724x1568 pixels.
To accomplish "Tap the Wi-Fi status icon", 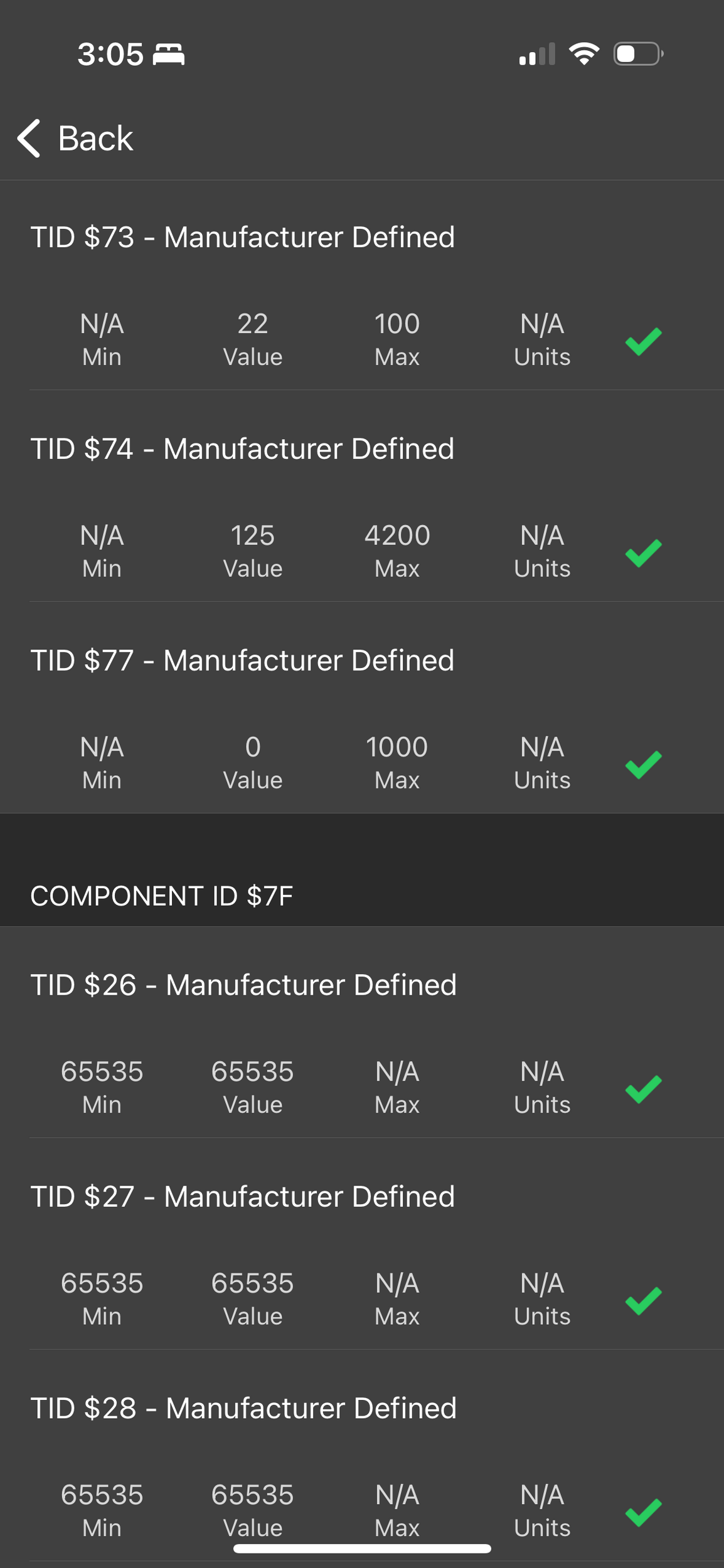I will (x=584, y=54).
